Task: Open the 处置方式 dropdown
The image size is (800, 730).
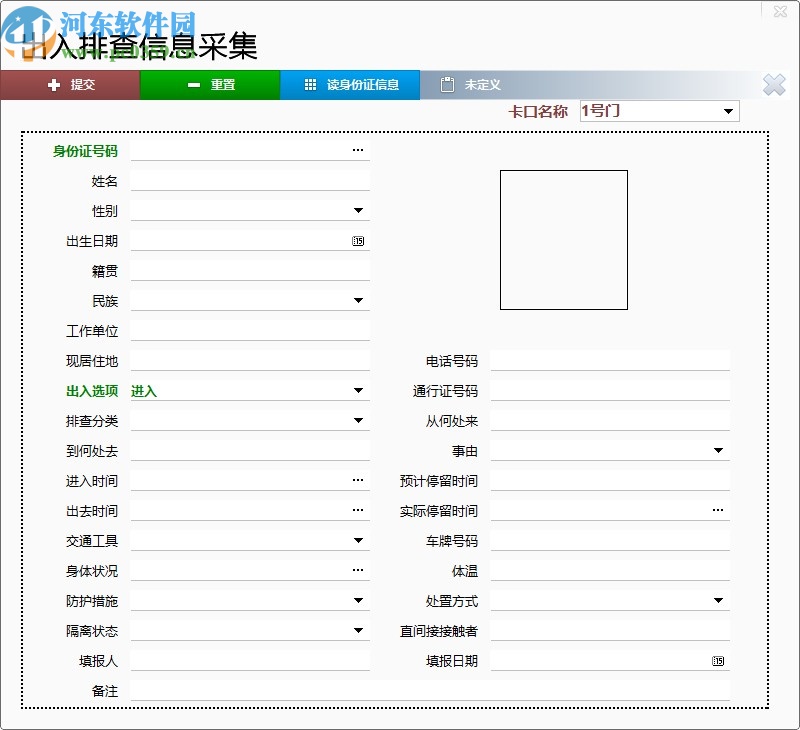Action: 717,600
